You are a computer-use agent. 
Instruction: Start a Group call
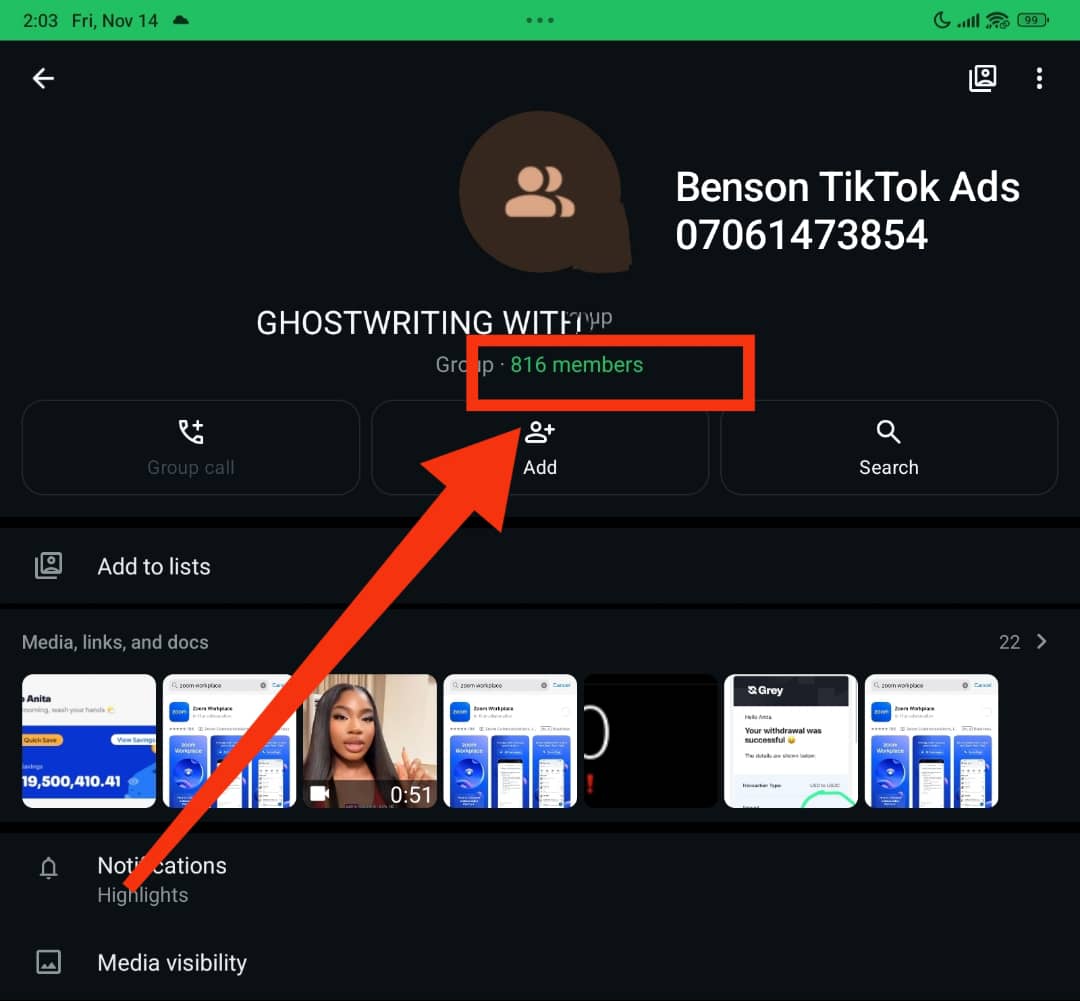191,447
